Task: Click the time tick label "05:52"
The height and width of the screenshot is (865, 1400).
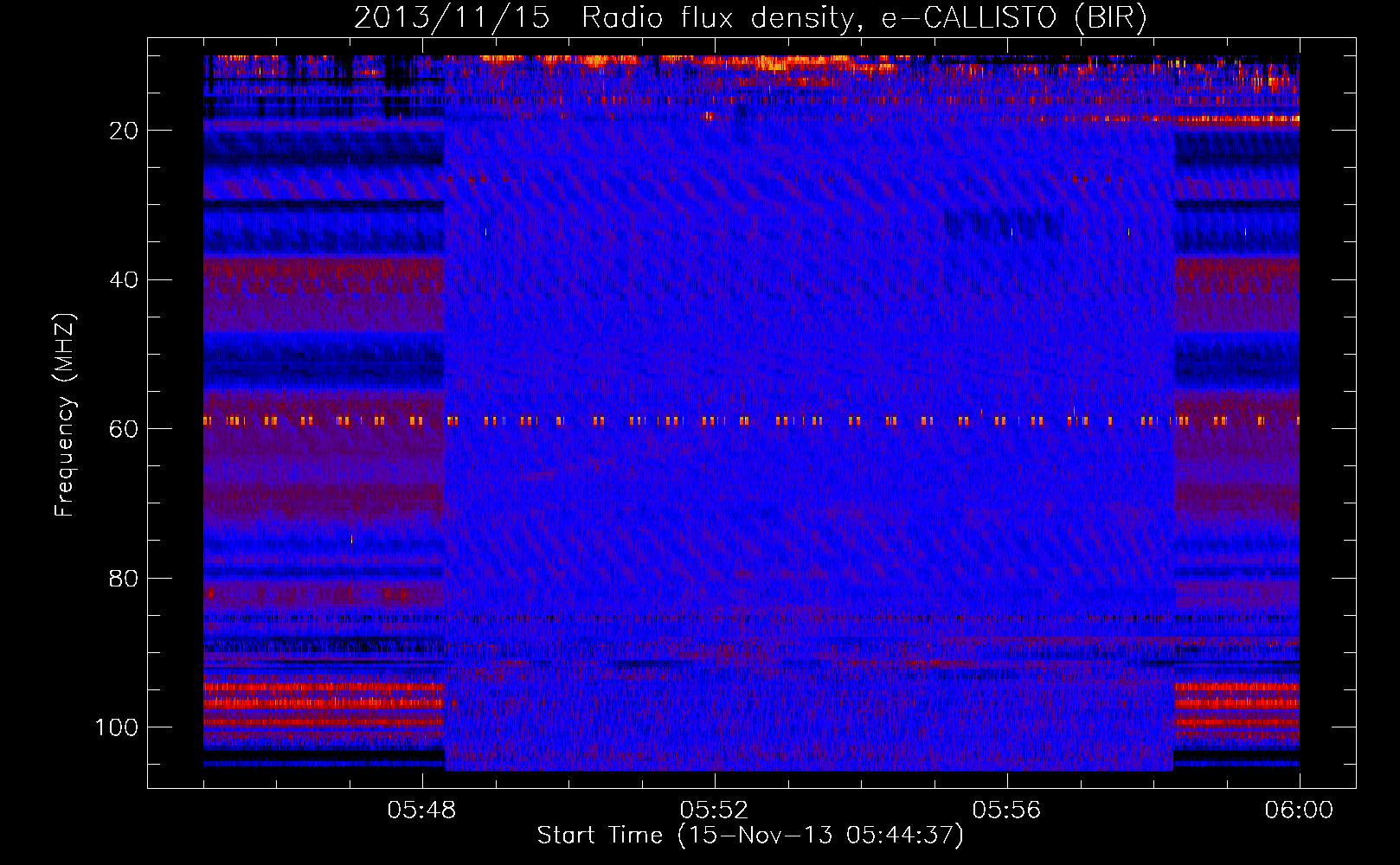Action: 715,811
